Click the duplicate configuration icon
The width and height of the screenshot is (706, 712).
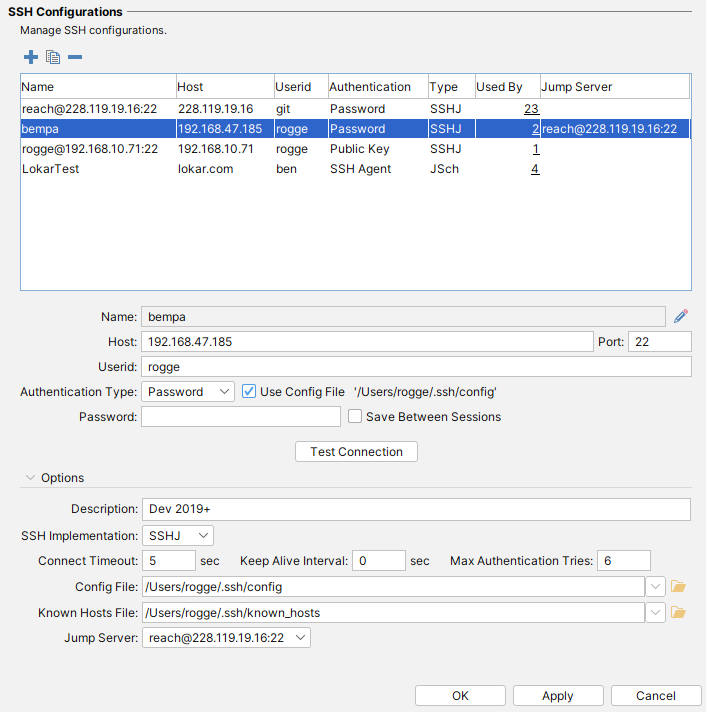53,58
